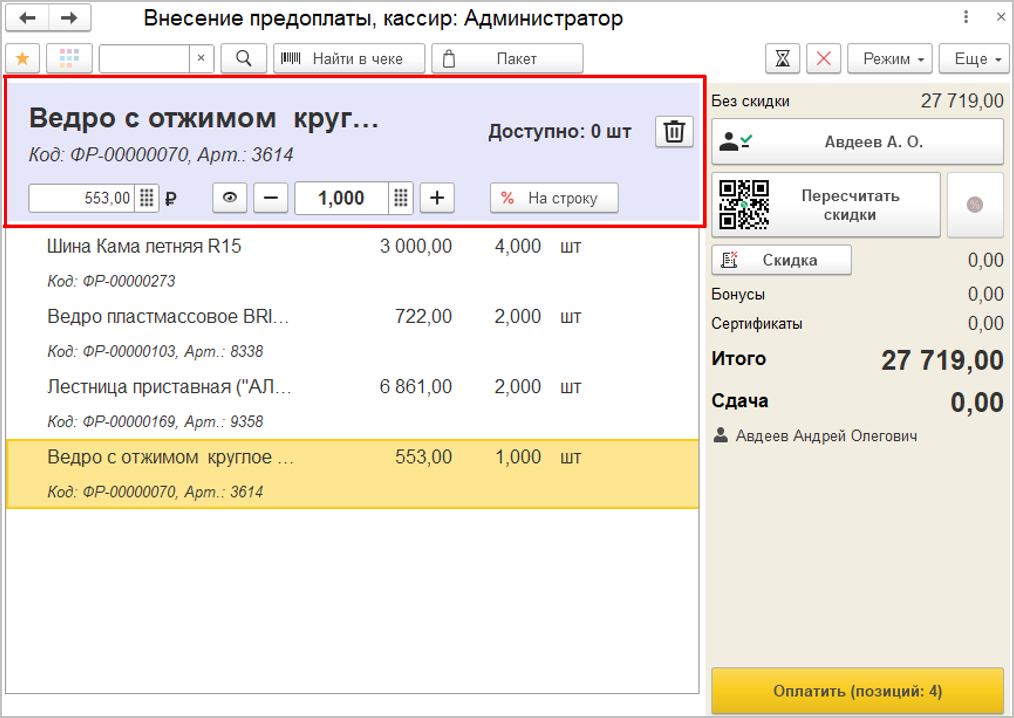The width and height of the screenshot is (1014, 718).
Task: Click the magnifier search button
Action: pyautogui.click(x=243, y=59)
